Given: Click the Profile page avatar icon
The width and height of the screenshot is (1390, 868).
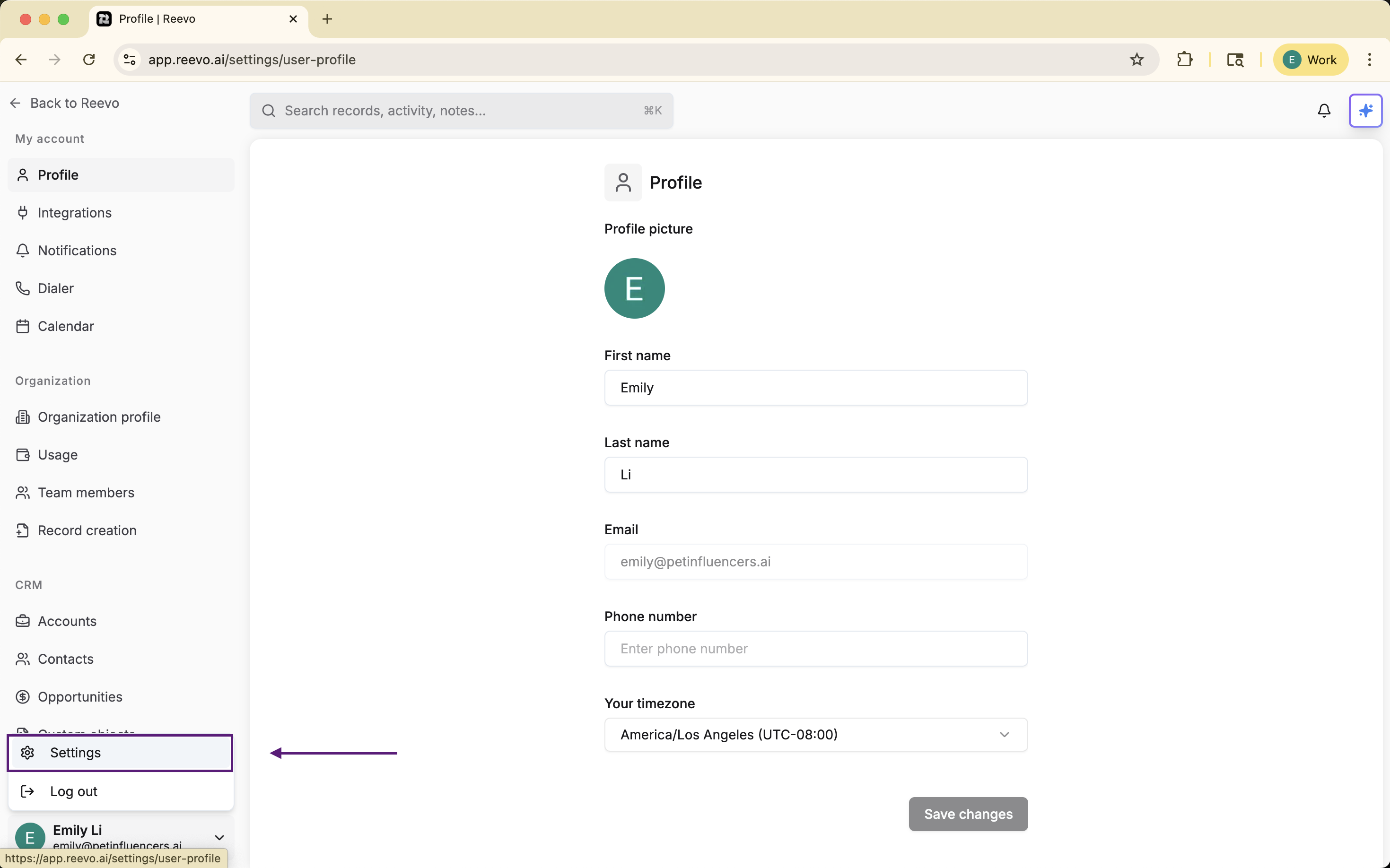Looking at the screenshot, I should (x=622, y=182).
